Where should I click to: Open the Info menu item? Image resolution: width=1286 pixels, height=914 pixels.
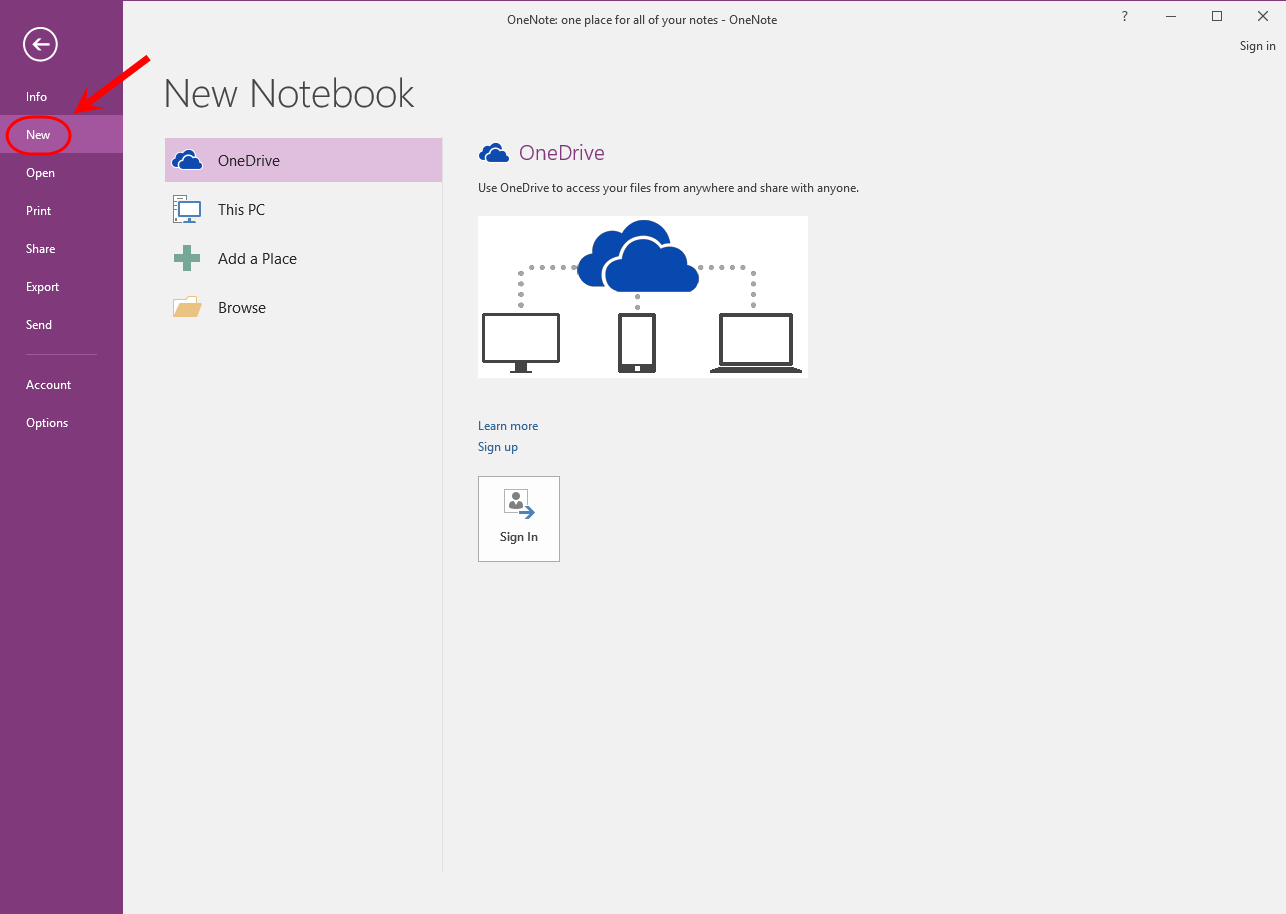61,97
